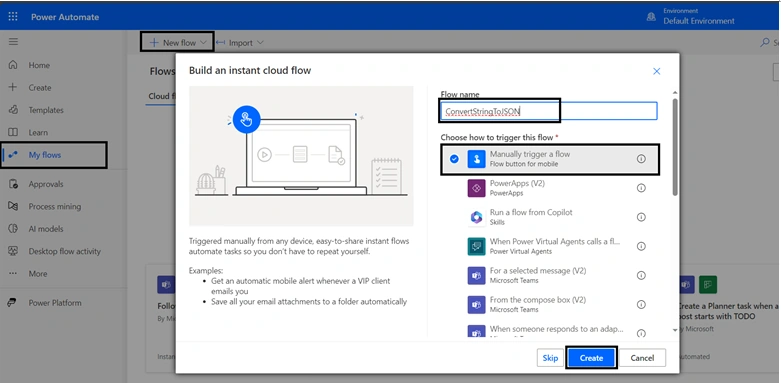Click the Cancel button

(x=642, y=358)
